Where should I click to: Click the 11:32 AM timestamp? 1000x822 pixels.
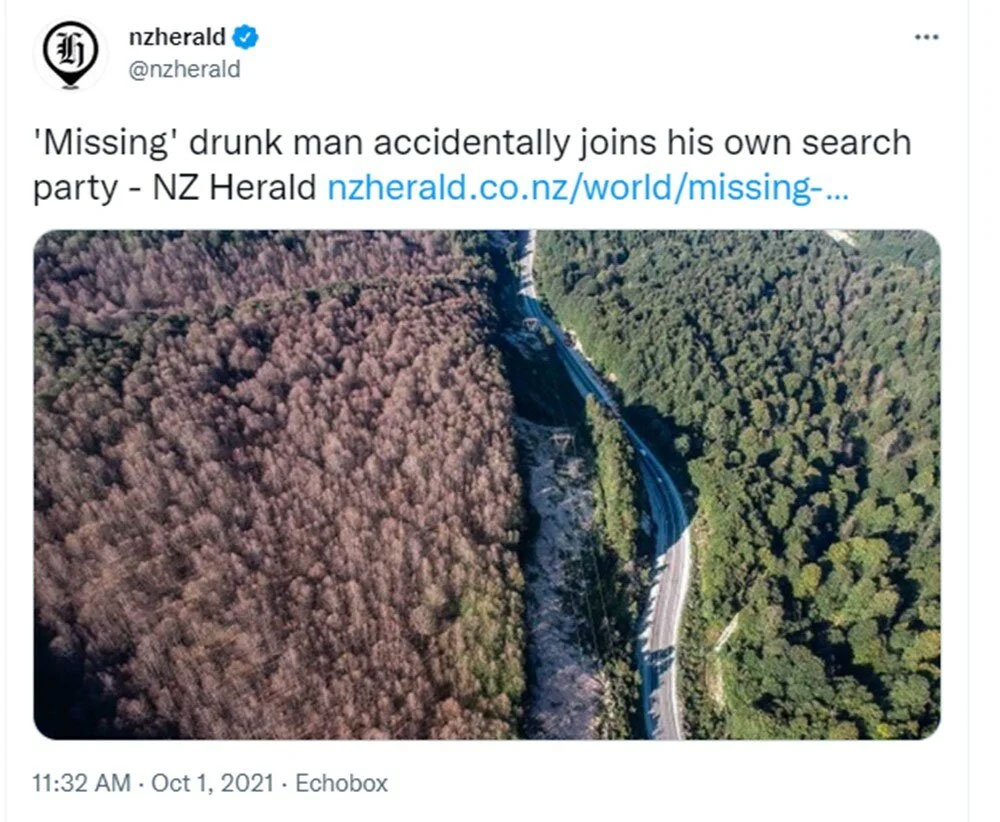point(80,783)
